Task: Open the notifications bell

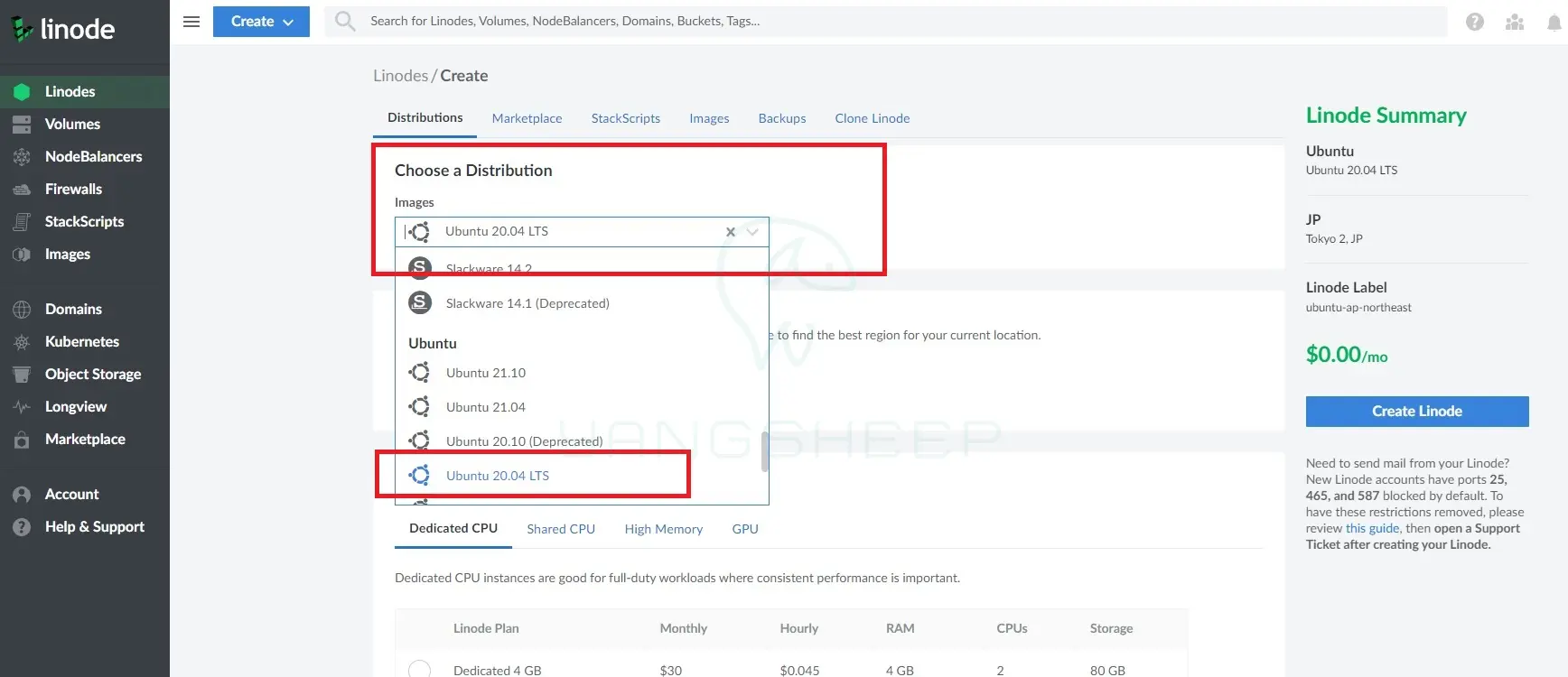Action: (x=1554, y=22)
